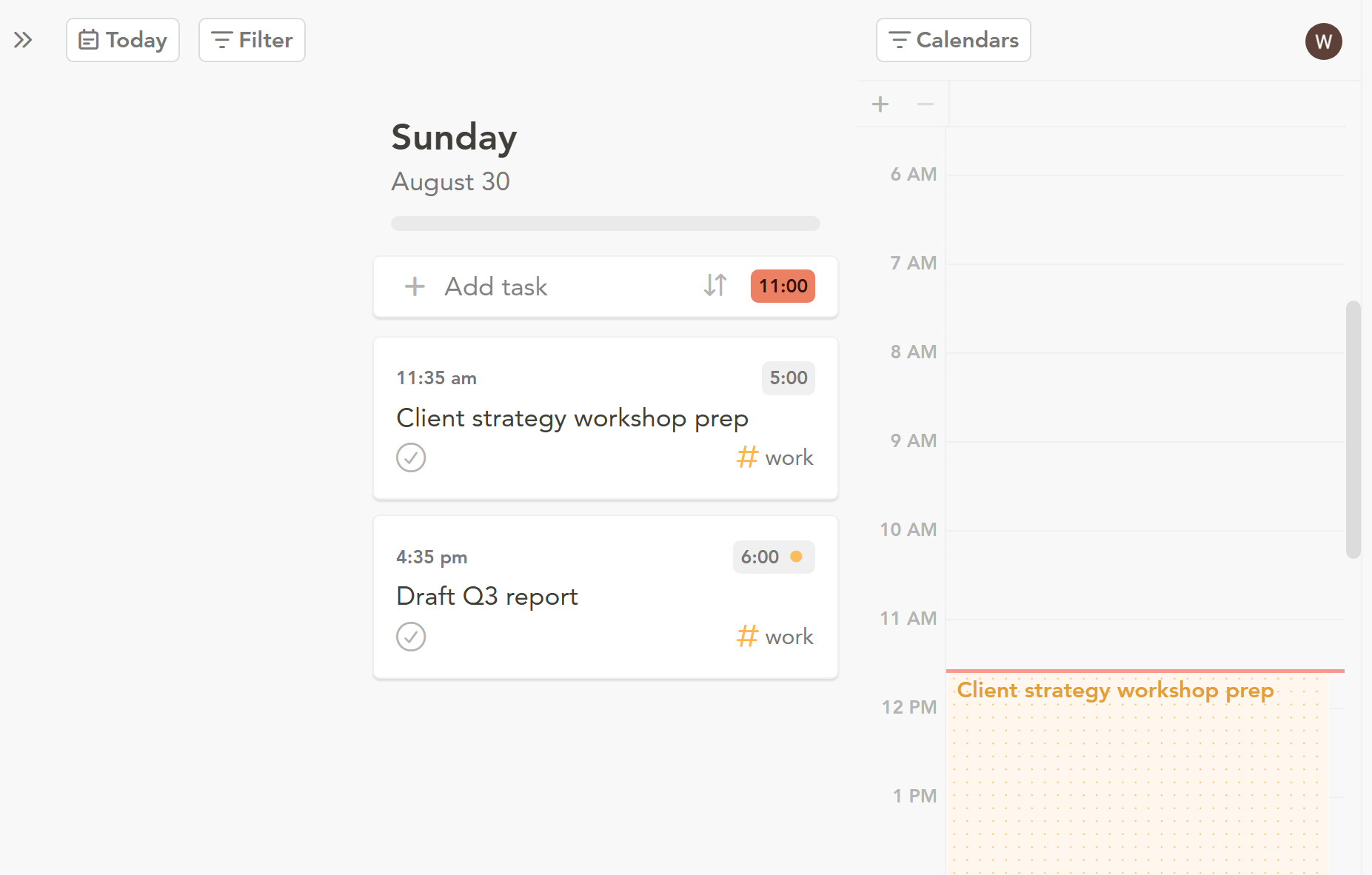Click the calendar vertical scrollbar
The image size is (1372, 875).
[x=1353, y=429]
